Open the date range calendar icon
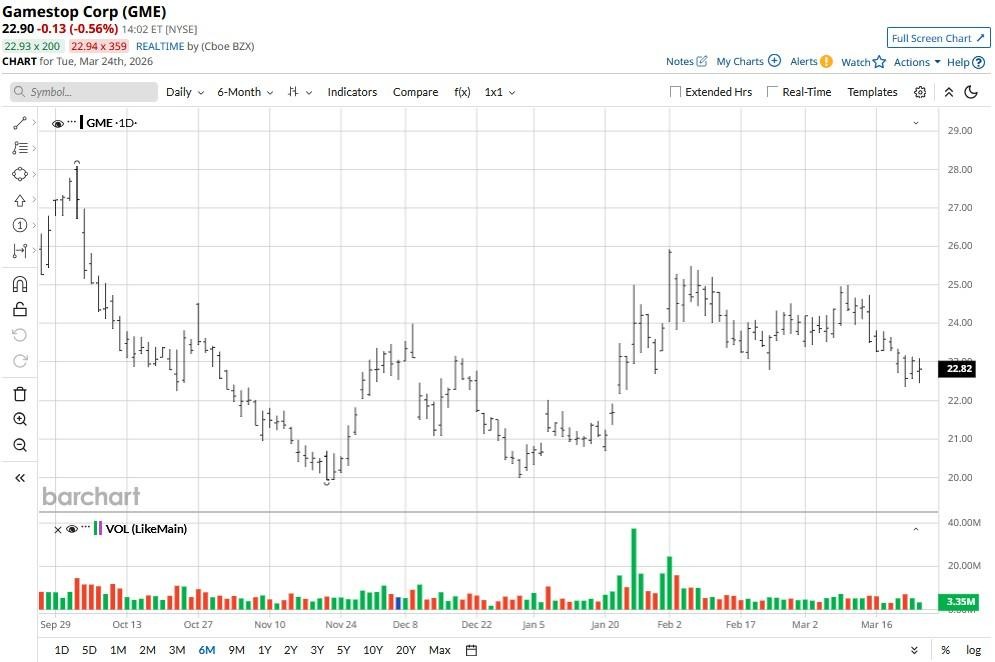The height and width of the screenshot is (662, 995). (x=471, y=650)
